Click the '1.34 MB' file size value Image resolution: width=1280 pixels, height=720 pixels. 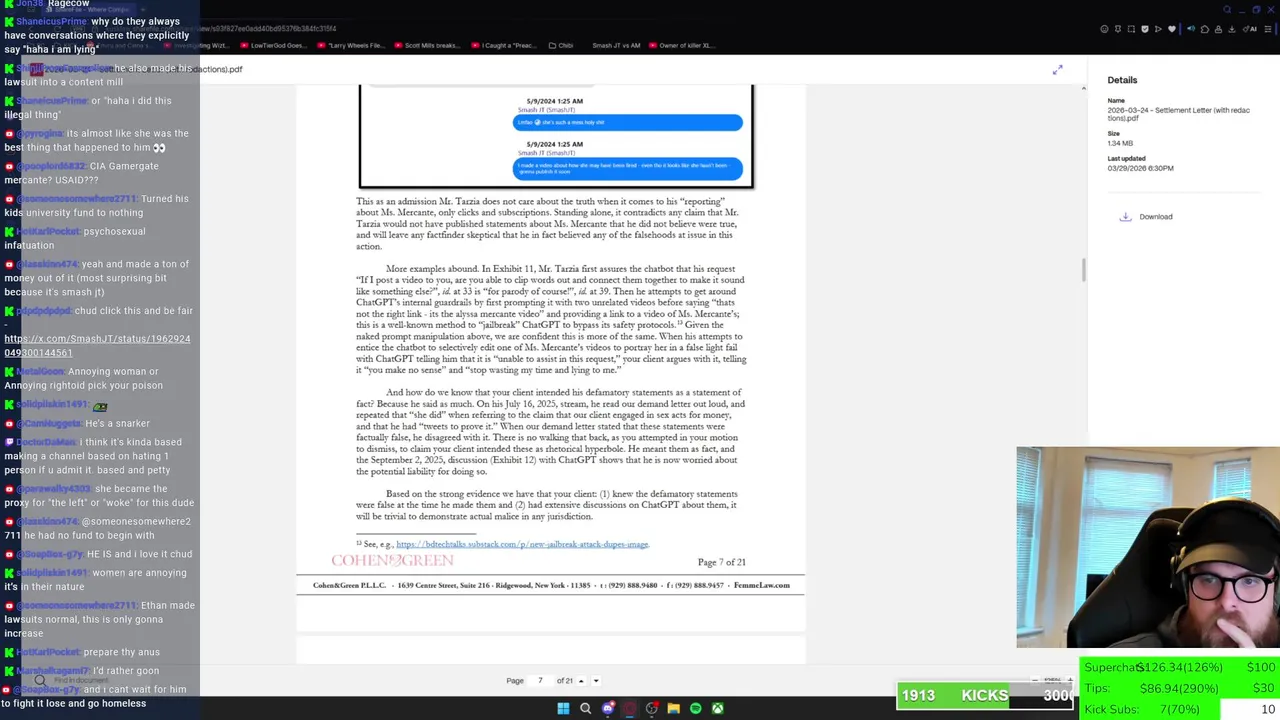tap(1119, 143)
